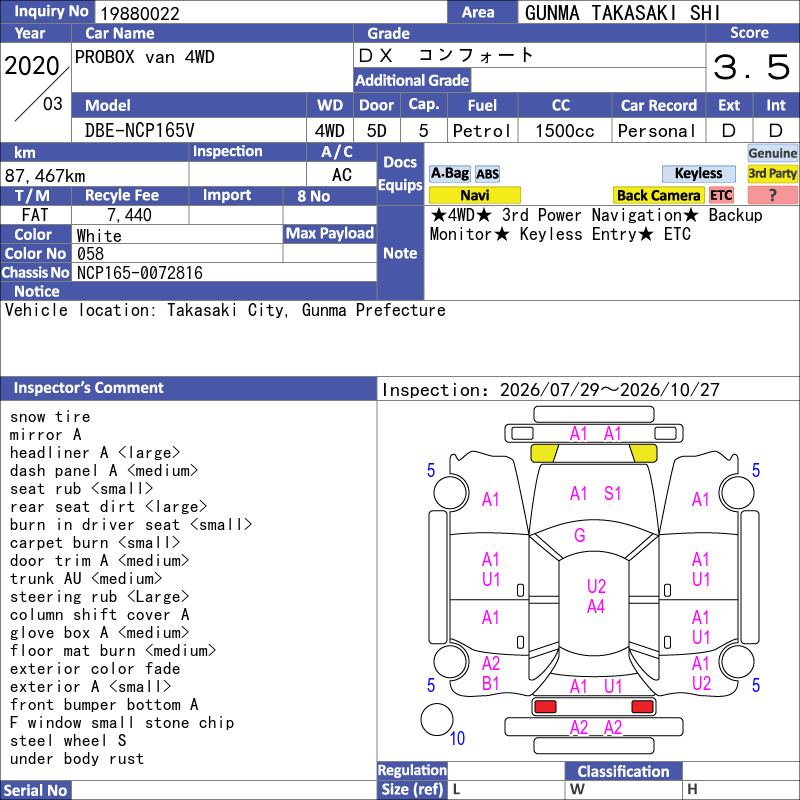Click the right yellow headlight on diagram
This screenshot has width=800, height=800.
643,453
